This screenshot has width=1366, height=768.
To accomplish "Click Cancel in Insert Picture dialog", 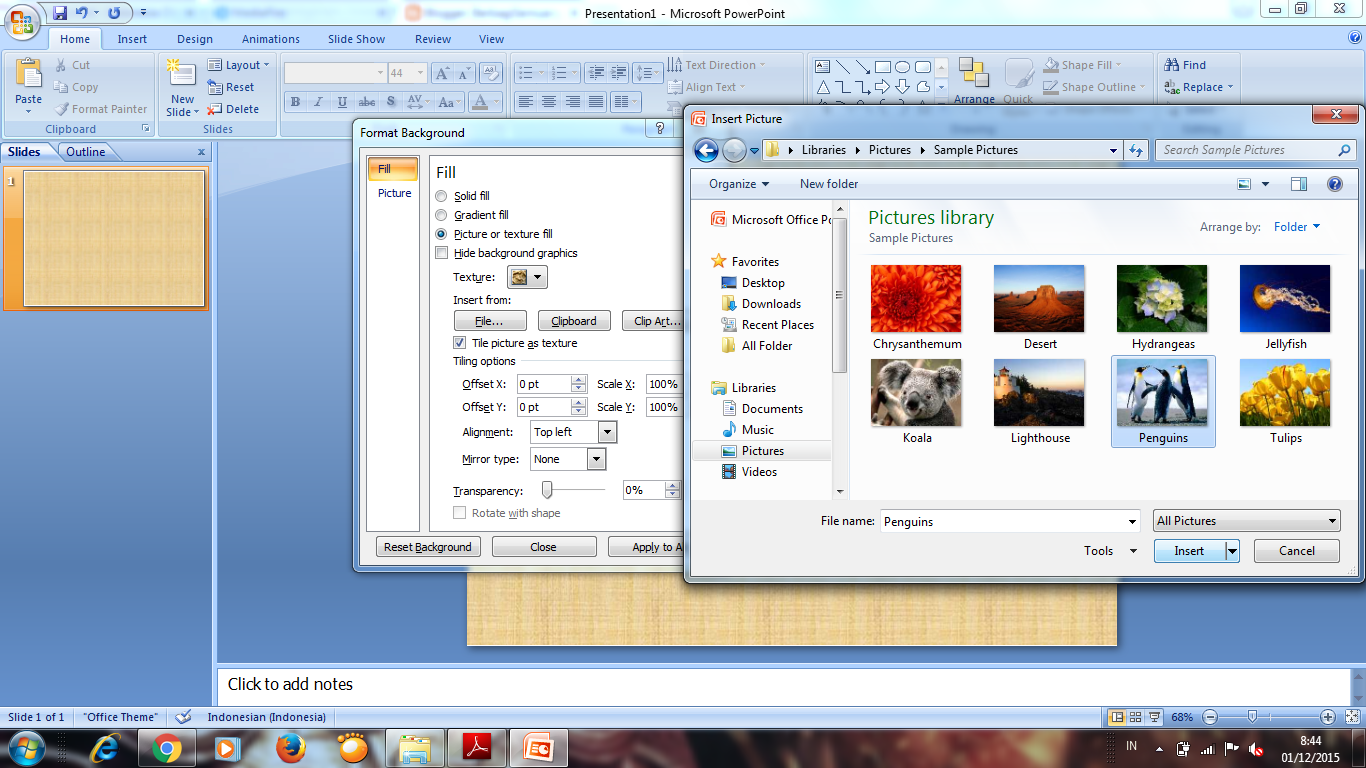I will tap(1297, 551).
